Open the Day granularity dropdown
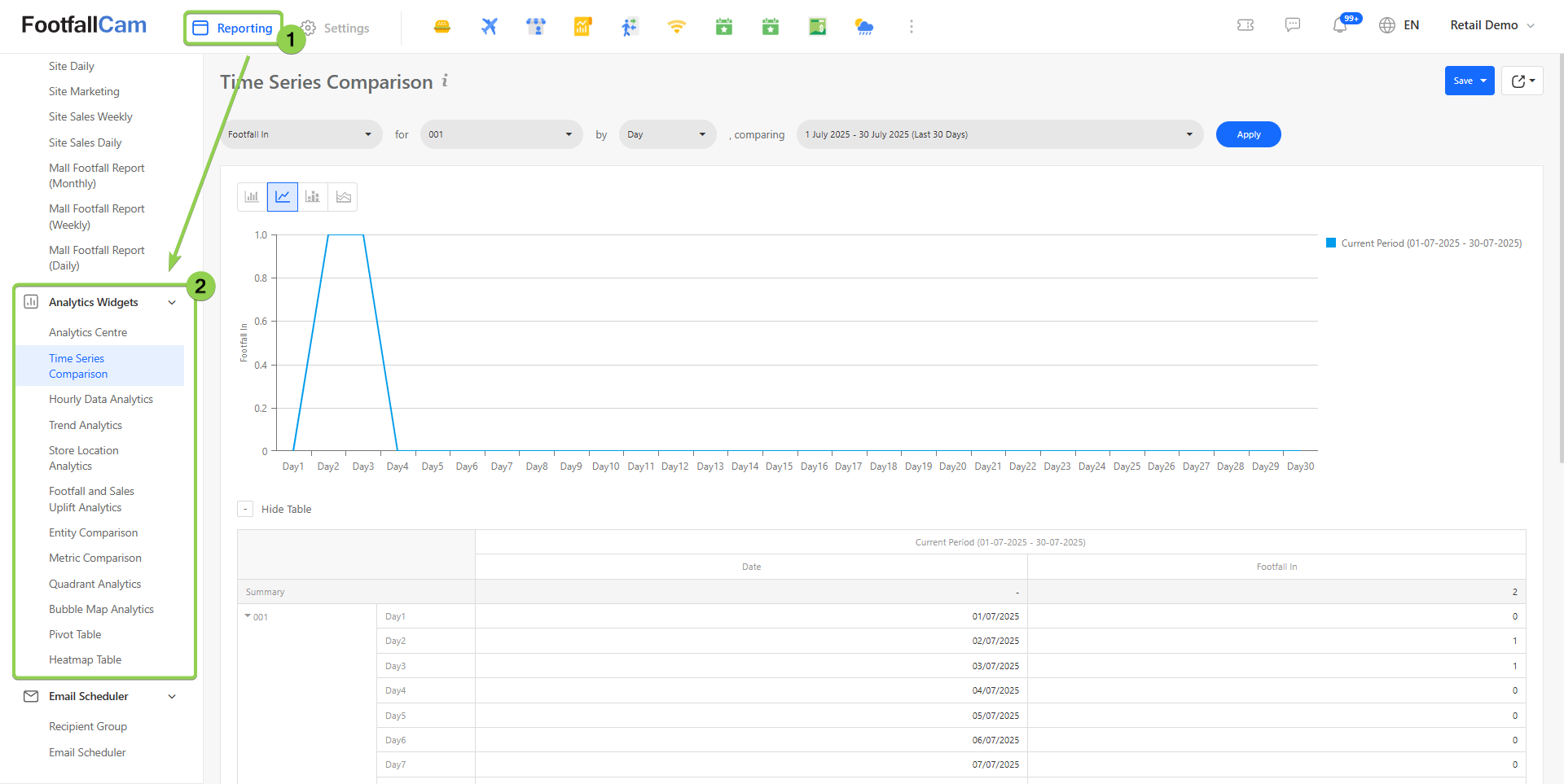This screenshot has width=1564, height=784. coord(666,134)
